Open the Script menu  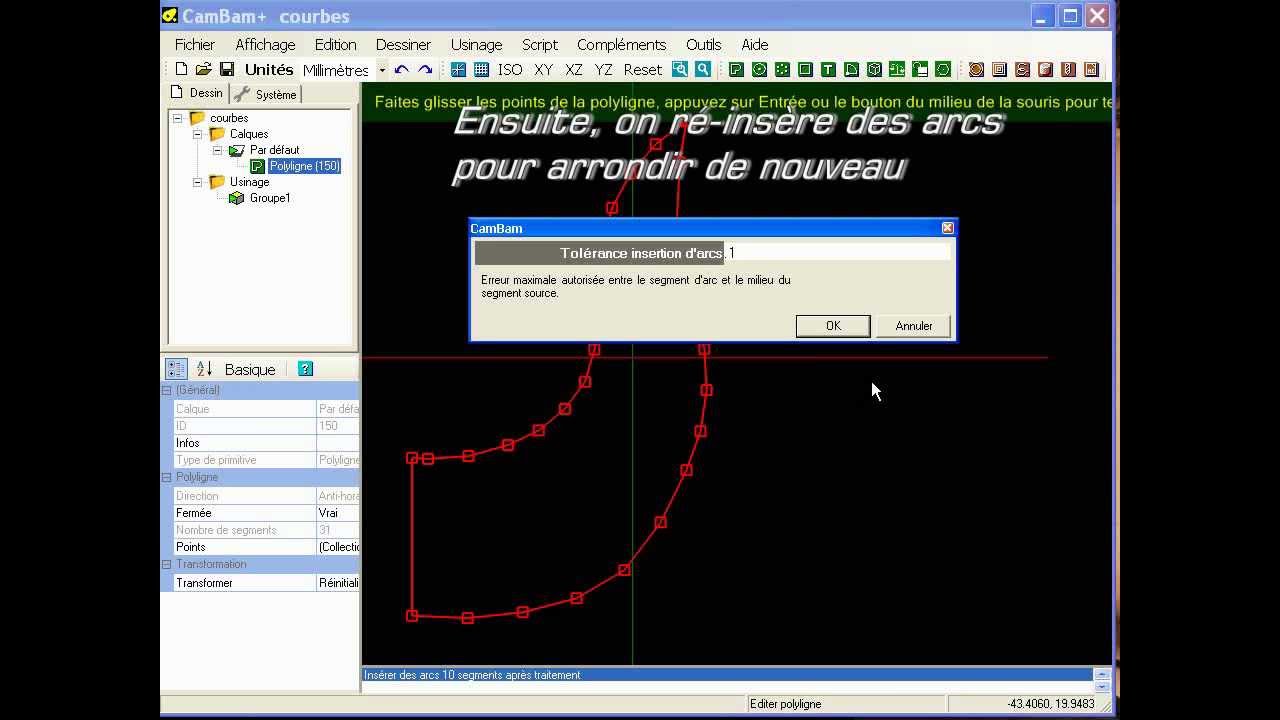(x=540, y=44)
